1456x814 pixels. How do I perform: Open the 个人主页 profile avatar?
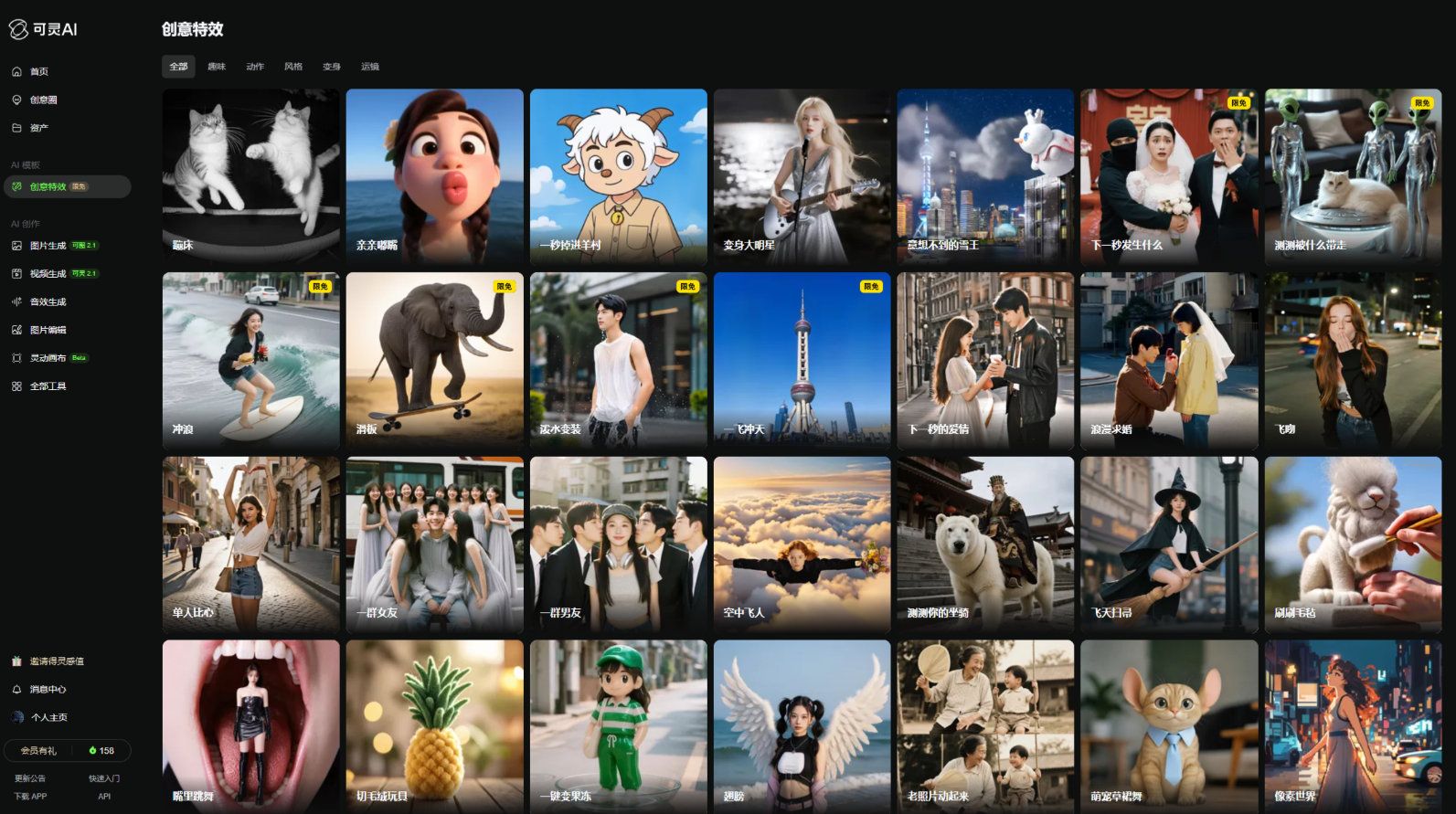point(17,717)
